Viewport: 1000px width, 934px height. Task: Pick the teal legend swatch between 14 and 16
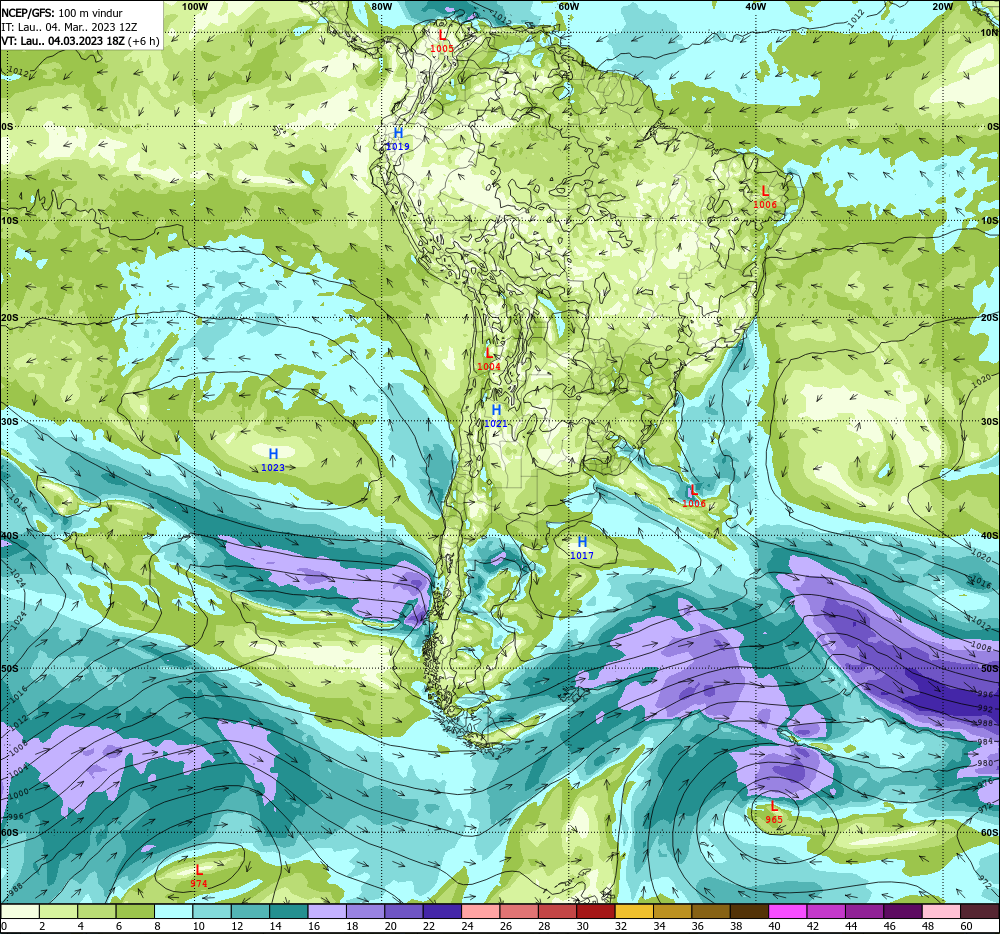click(x=289, y=911)
